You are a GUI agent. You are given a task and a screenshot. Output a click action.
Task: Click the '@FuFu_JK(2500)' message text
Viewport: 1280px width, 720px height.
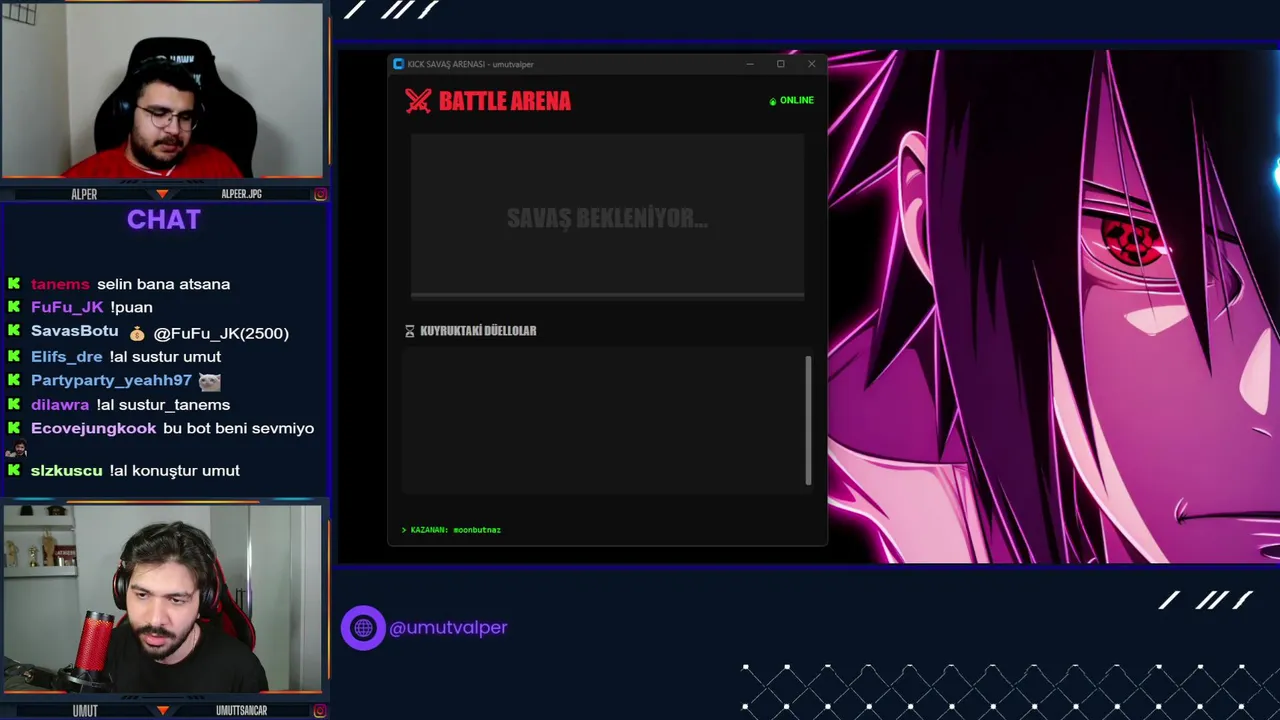(221, 333)
